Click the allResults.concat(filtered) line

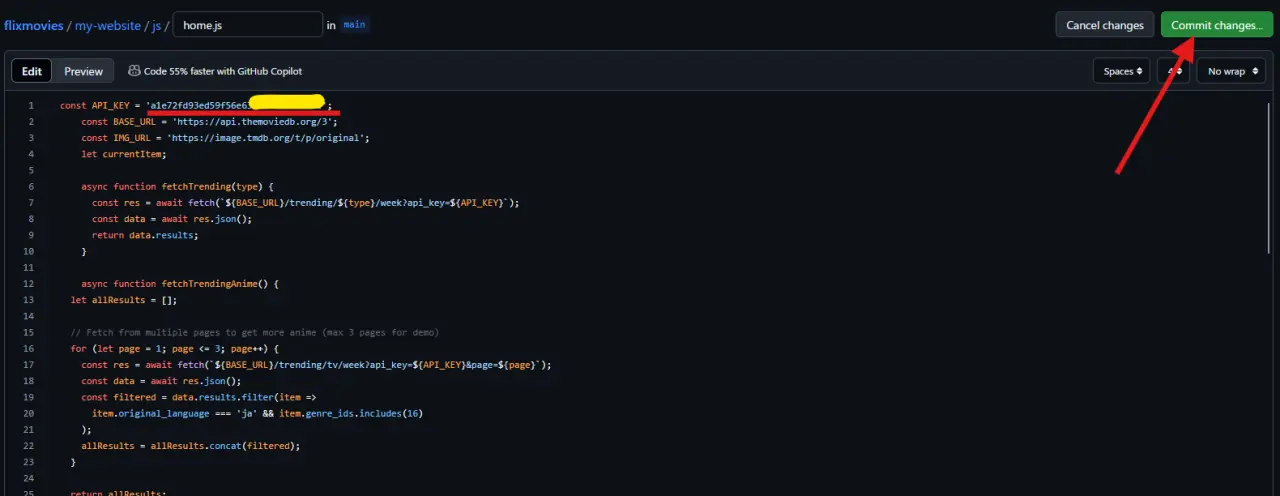pyautogui.click(x=191, y=445)
